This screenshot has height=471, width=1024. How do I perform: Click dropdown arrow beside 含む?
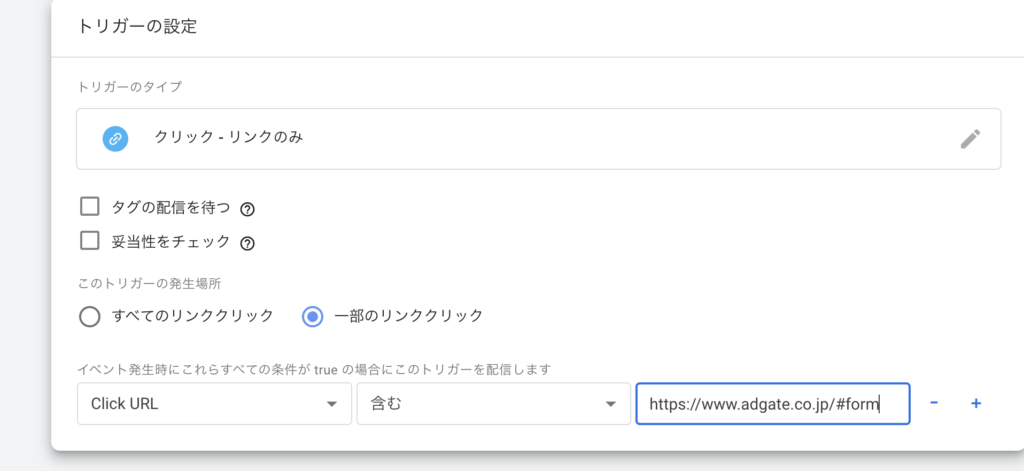point(611,404)
